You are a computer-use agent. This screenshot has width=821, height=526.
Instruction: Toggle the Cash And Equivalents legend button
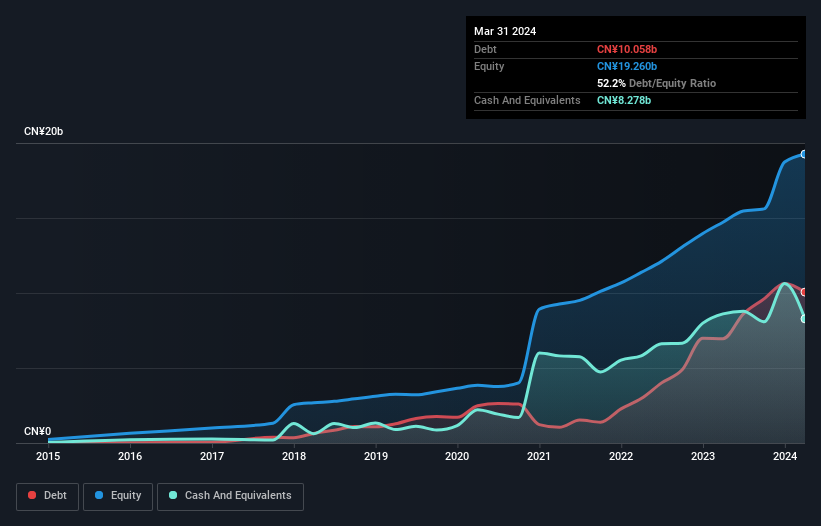pyautogui.click(x=230, y=496)
